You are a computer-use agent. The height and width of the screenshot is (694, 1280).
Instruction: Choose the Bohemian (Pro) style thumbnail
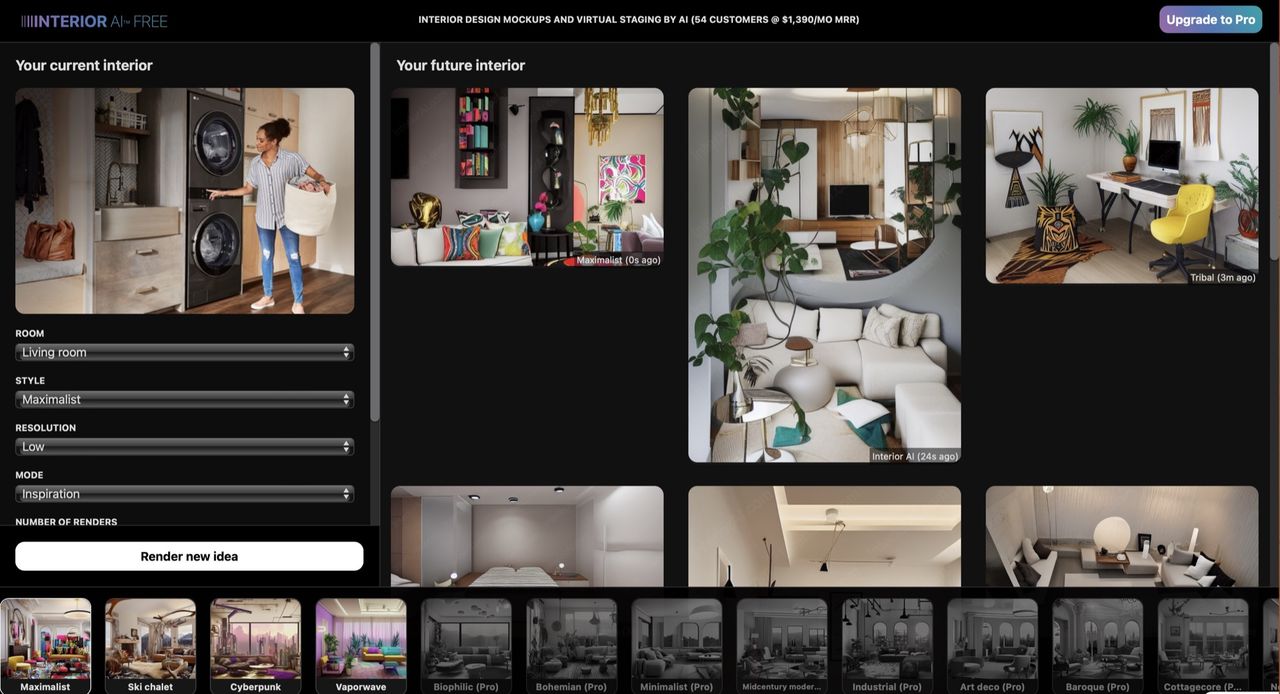(572, 644)
